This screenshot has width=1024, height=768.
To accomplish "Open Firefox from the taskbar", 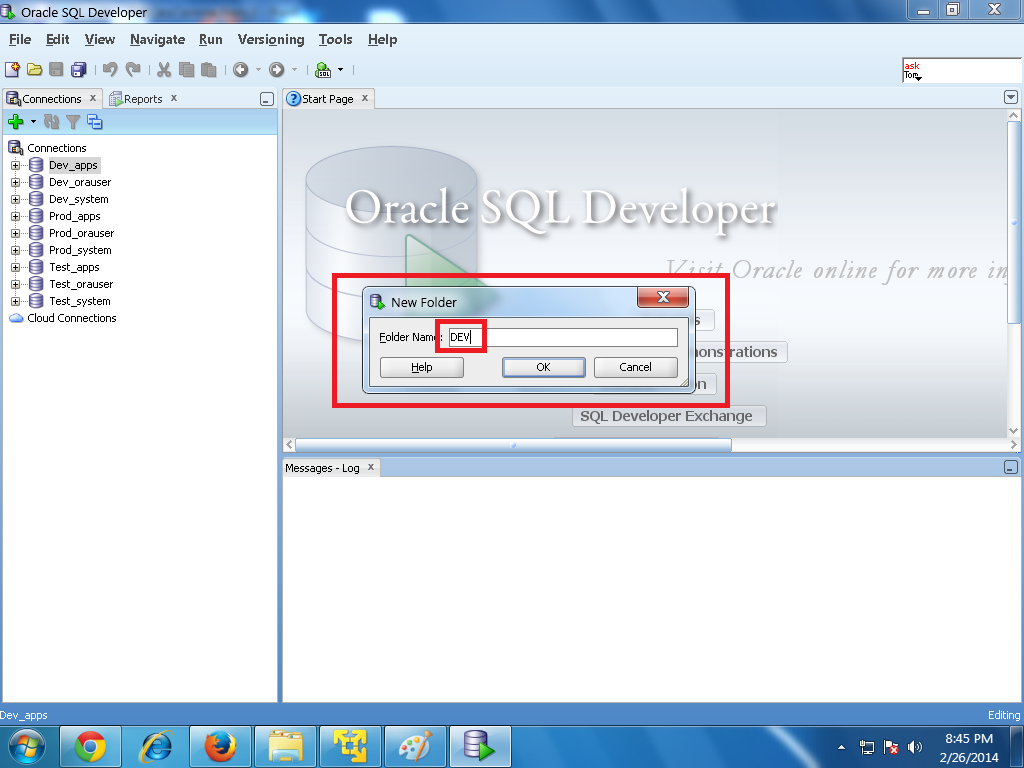I will point(220,746).
